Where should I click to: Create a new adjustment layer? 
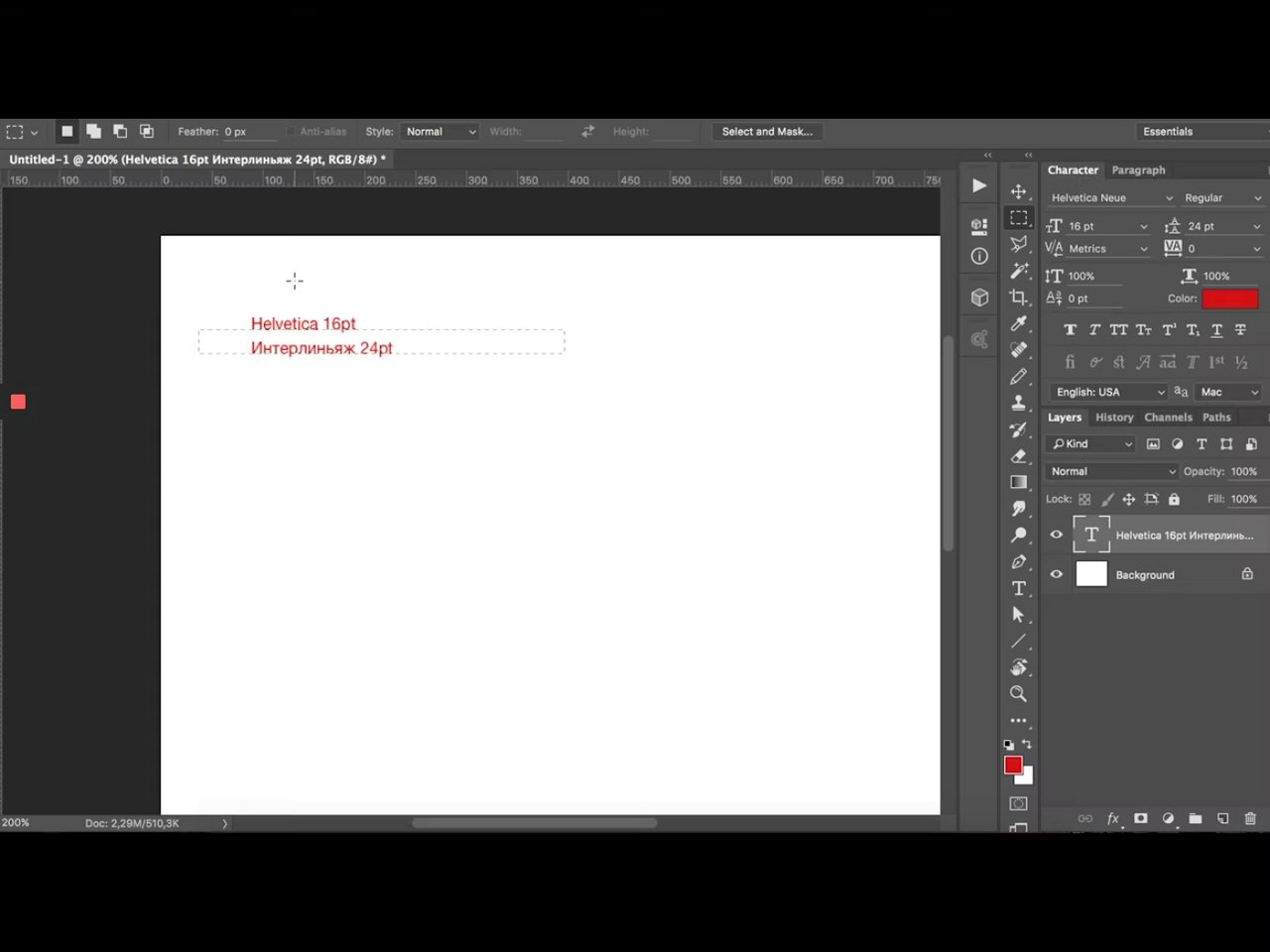1168,818
